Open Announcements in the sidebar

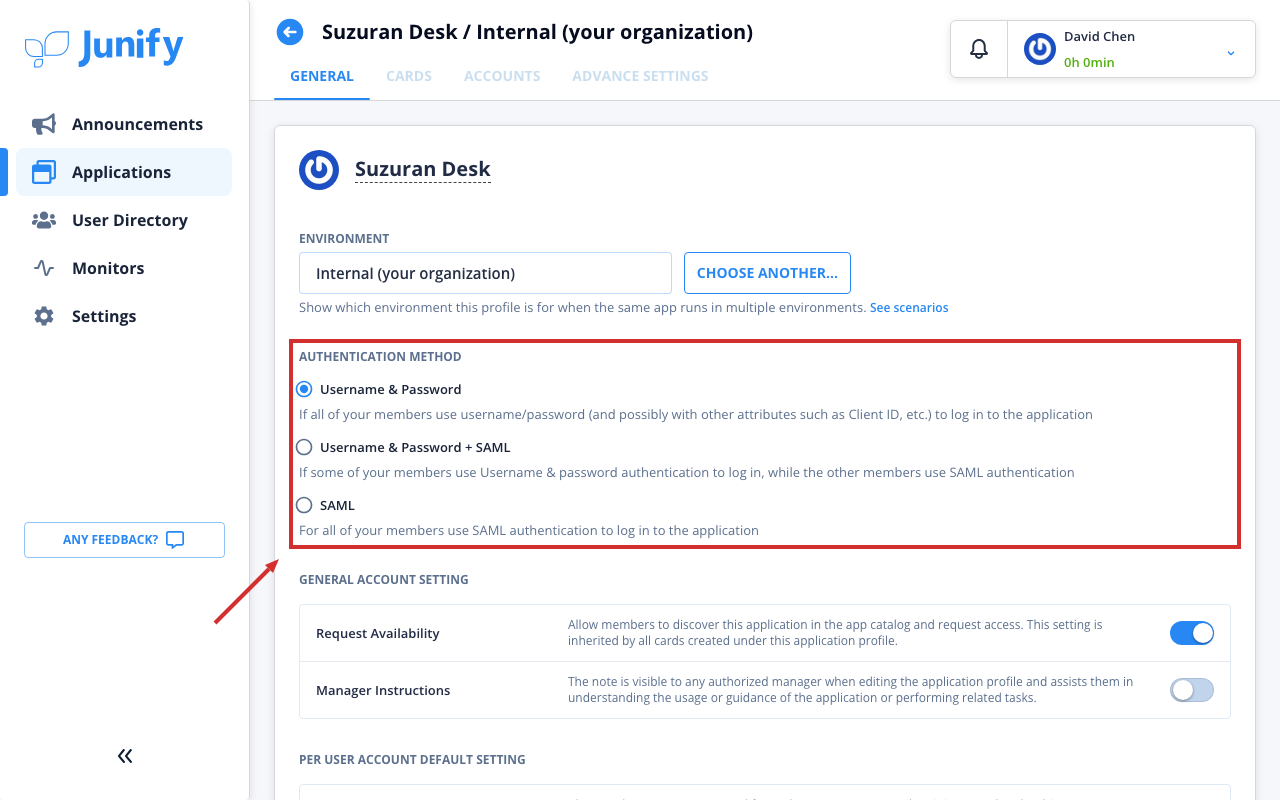point(124,124)
